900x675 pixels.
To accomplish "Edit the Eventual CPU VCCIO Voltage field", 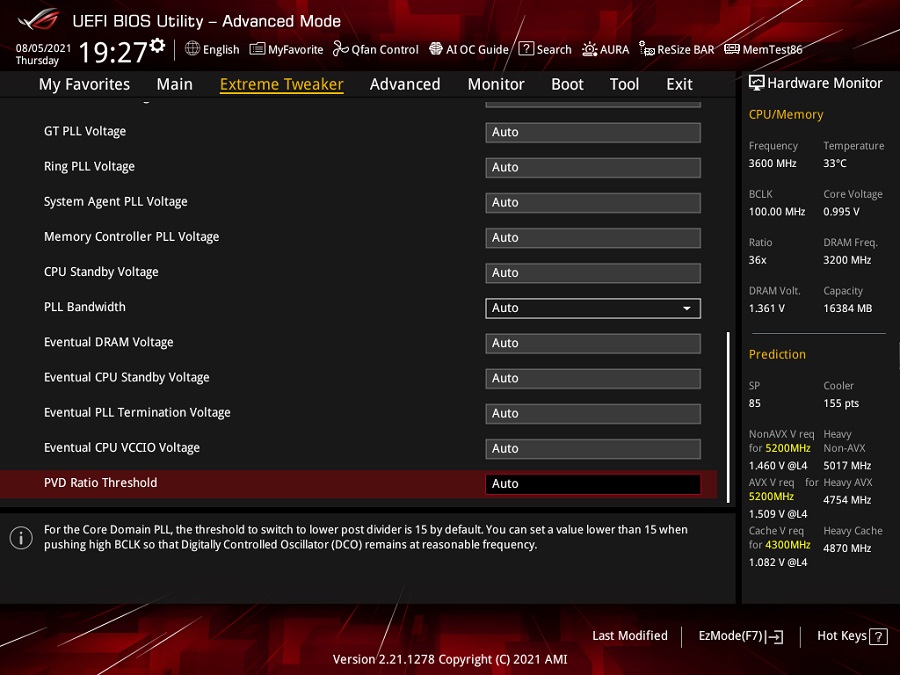I will pyautogui.click(x=593, y=449).
